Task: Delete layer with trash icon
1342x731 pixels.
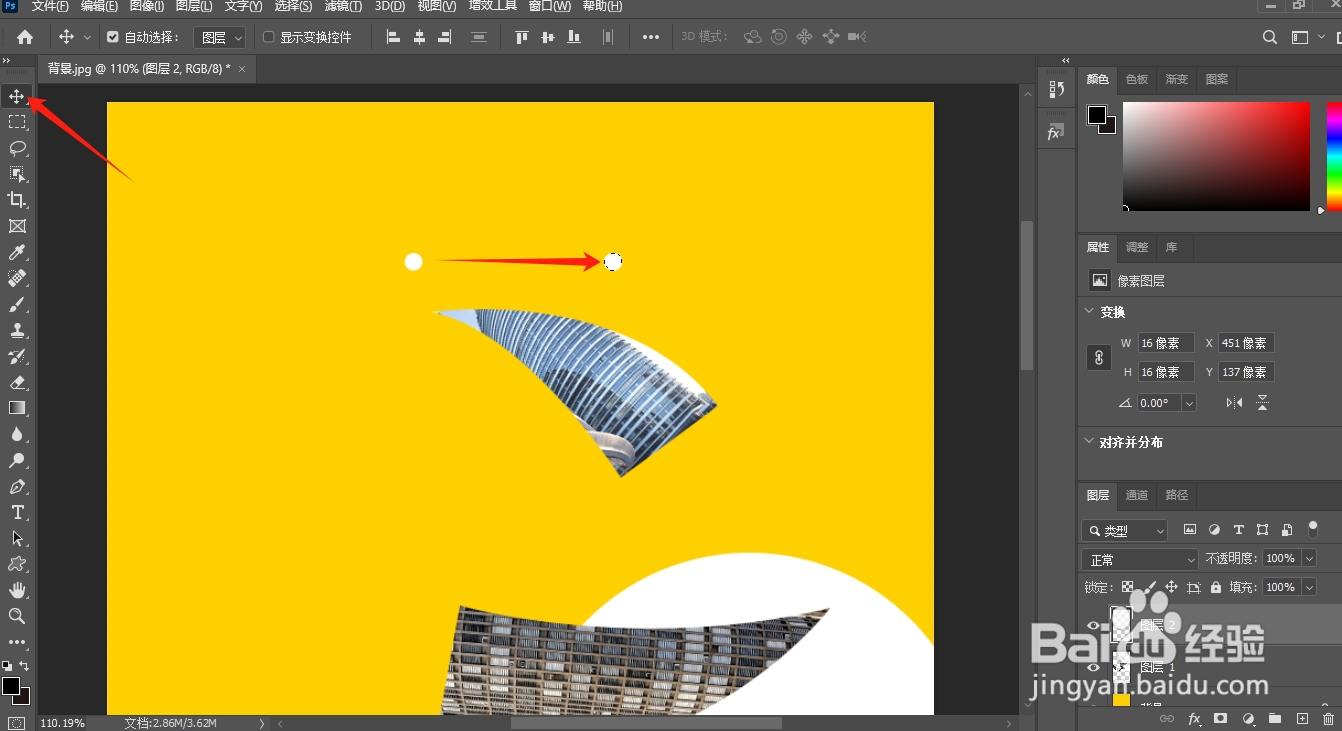Action: point(1328,719)
